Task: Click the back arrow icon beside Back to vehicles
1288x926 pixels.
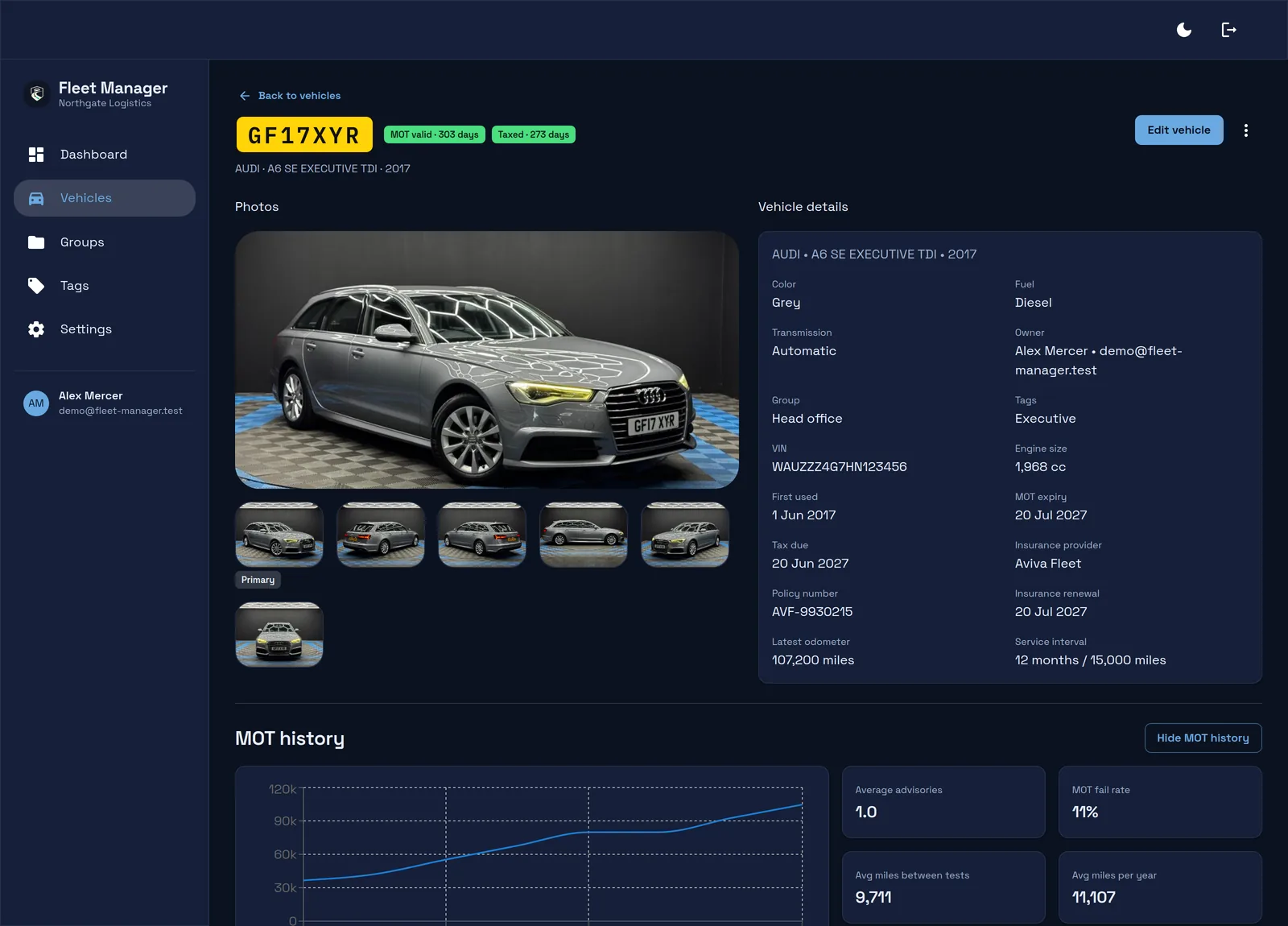Action: click(245, 96)
